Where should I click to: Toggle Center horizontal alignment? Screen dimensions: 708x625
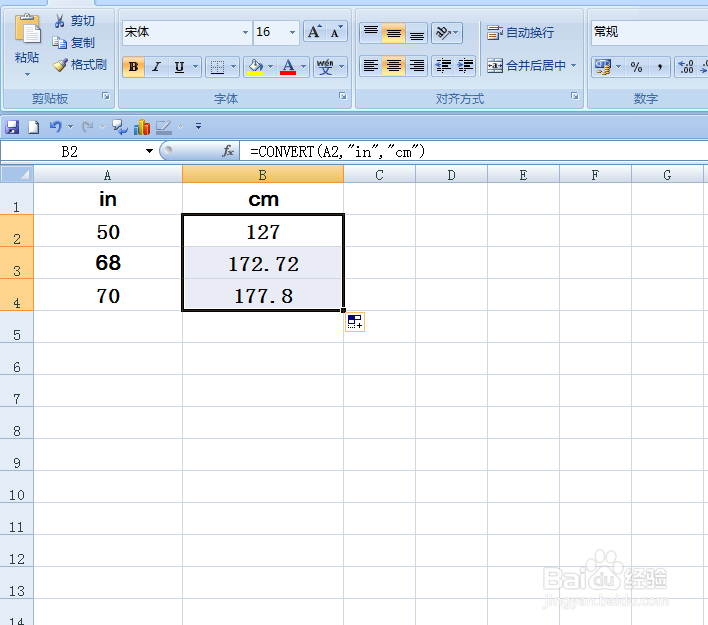(393, 66)
